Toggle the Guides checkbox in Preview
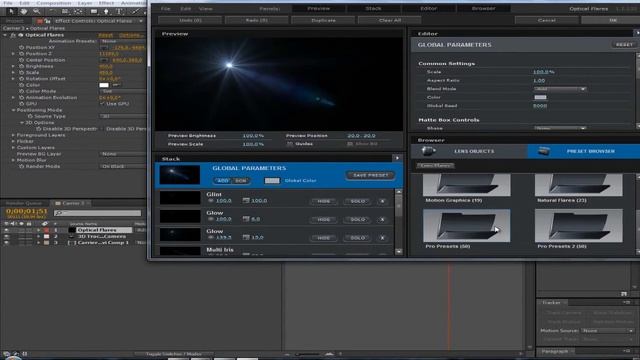The height and width of the screenshot is (360, 640). [289, 144]
